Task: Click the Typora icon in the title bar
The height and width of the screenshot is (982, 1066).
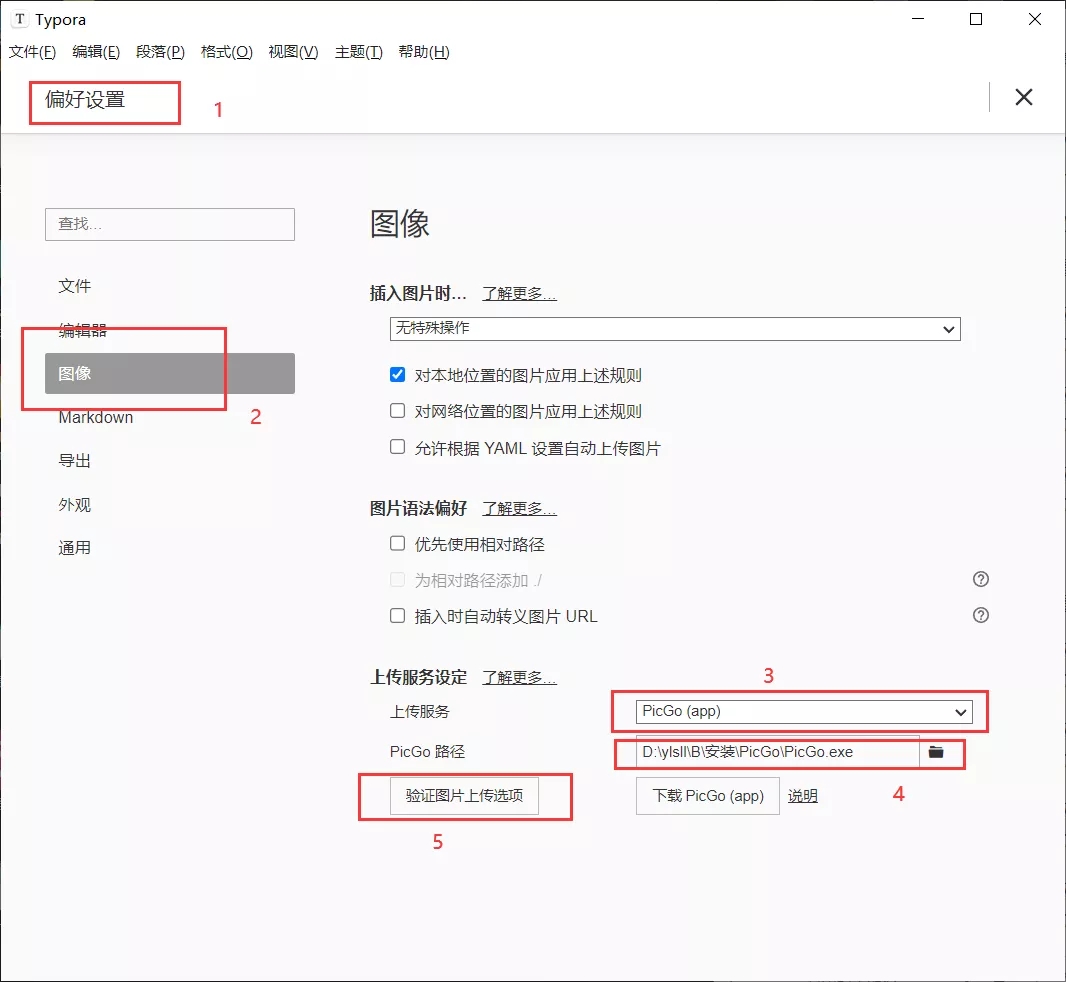Action: click(x=19, y=18)
